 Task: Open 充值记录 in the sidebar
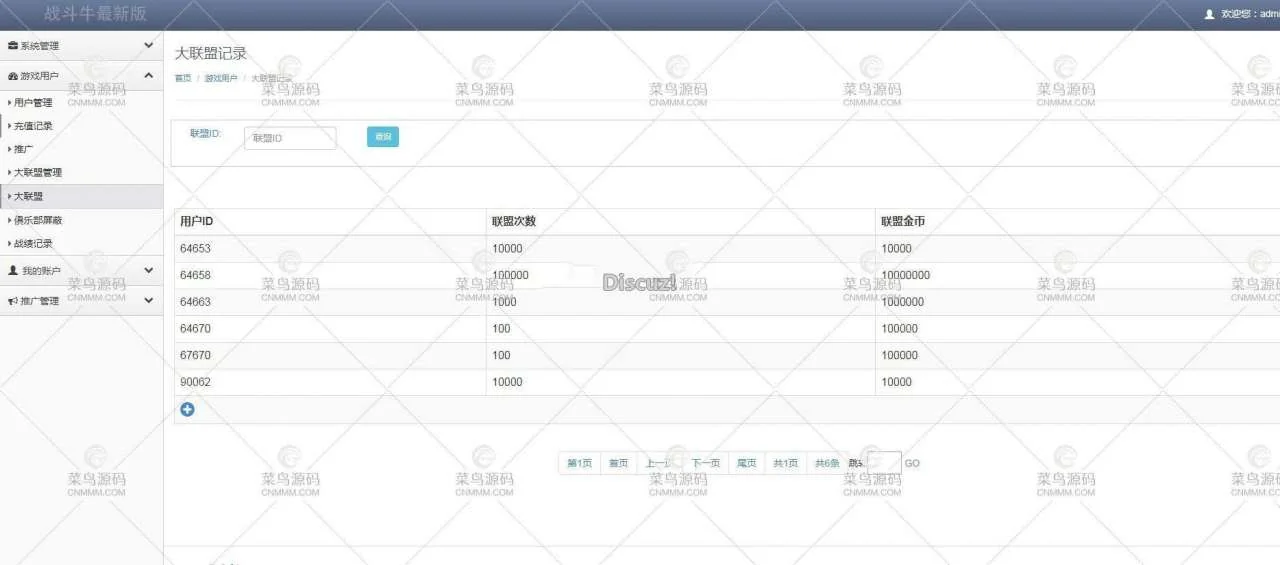click(33, 126)
